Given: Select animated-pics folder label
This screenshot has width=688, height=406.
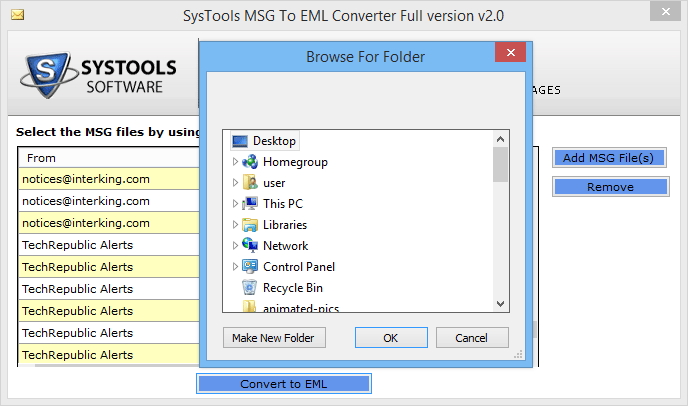Looking at the screenshot, I should 301,308.
